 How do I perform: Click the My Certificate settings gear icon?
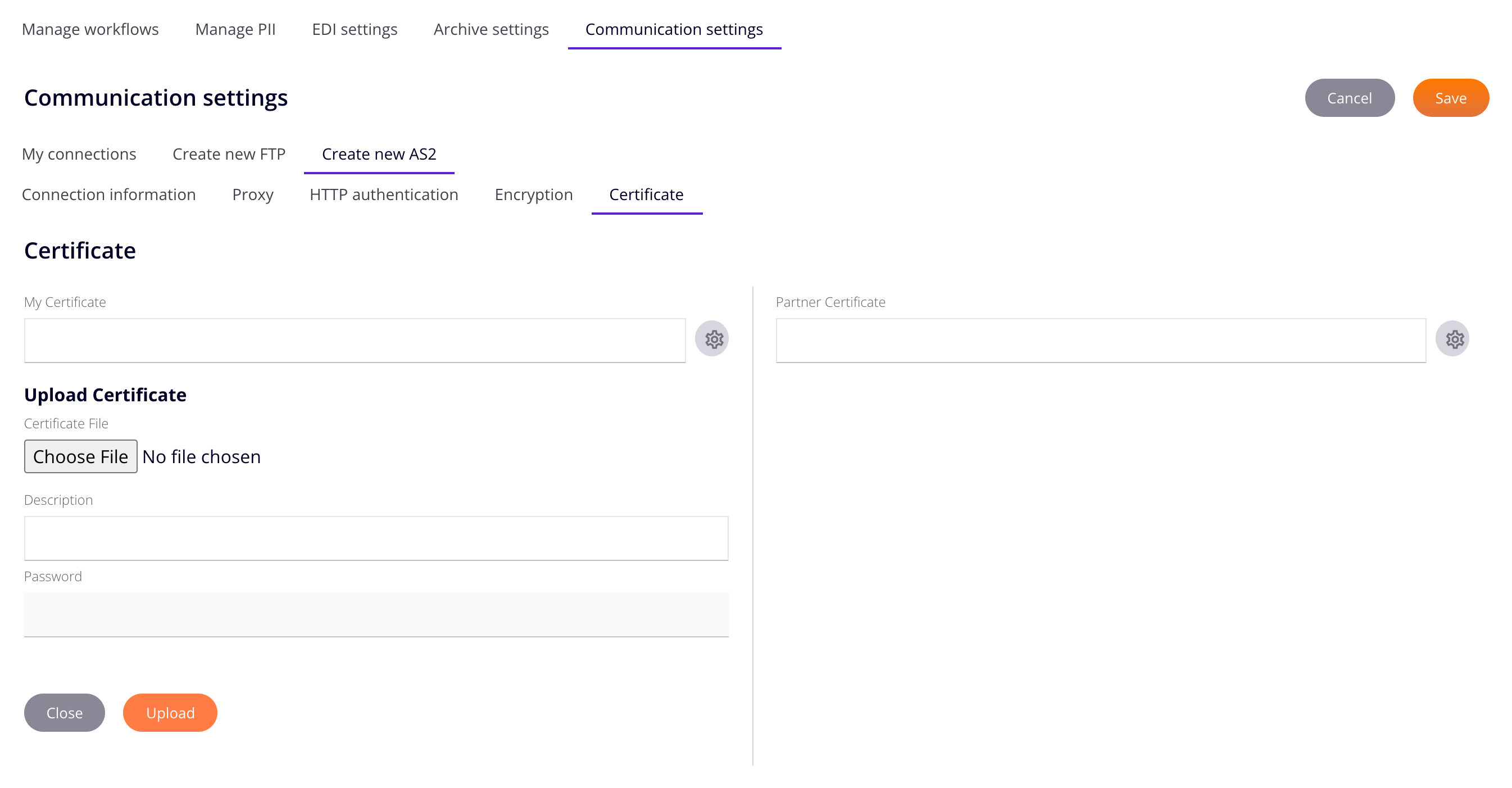click(713, 339)
